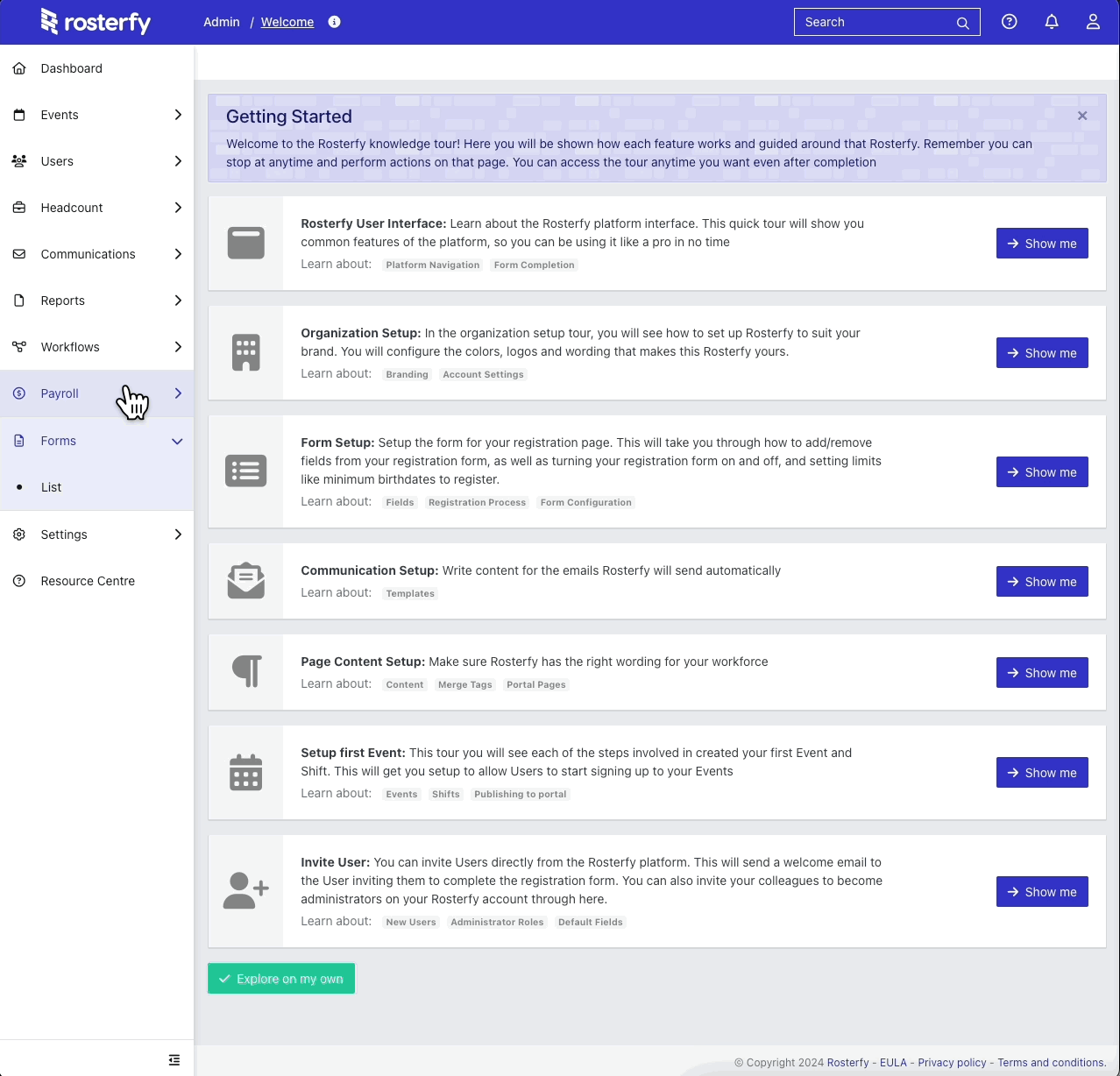Select the Forms sidebar label
This screenshot has width=1120, height=1076.
coord(59,441)
